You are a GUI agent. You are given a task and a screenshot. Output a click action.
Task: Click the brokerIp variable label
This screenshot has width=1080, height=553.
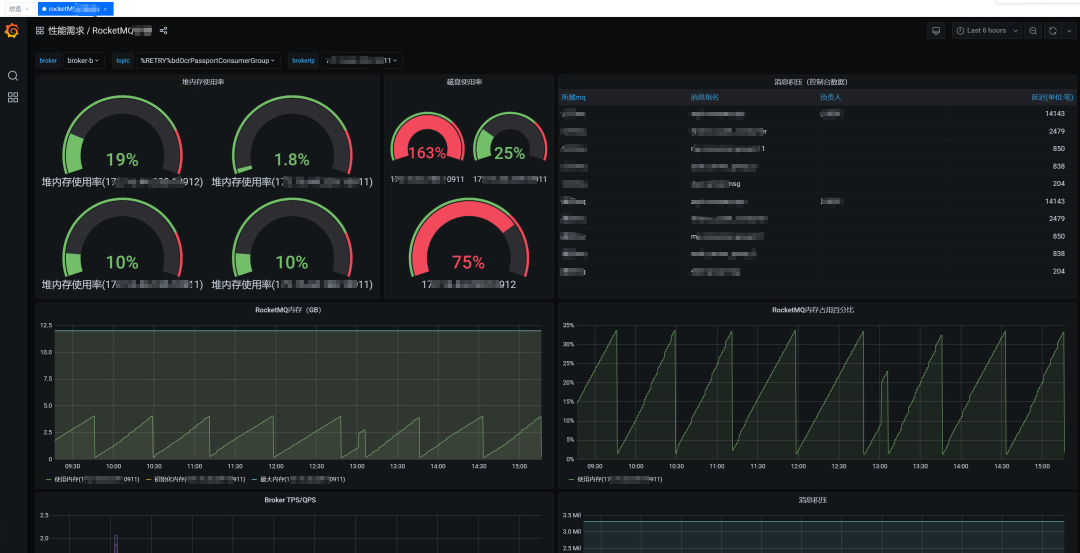pyautogui.click(x=303, y=61)
